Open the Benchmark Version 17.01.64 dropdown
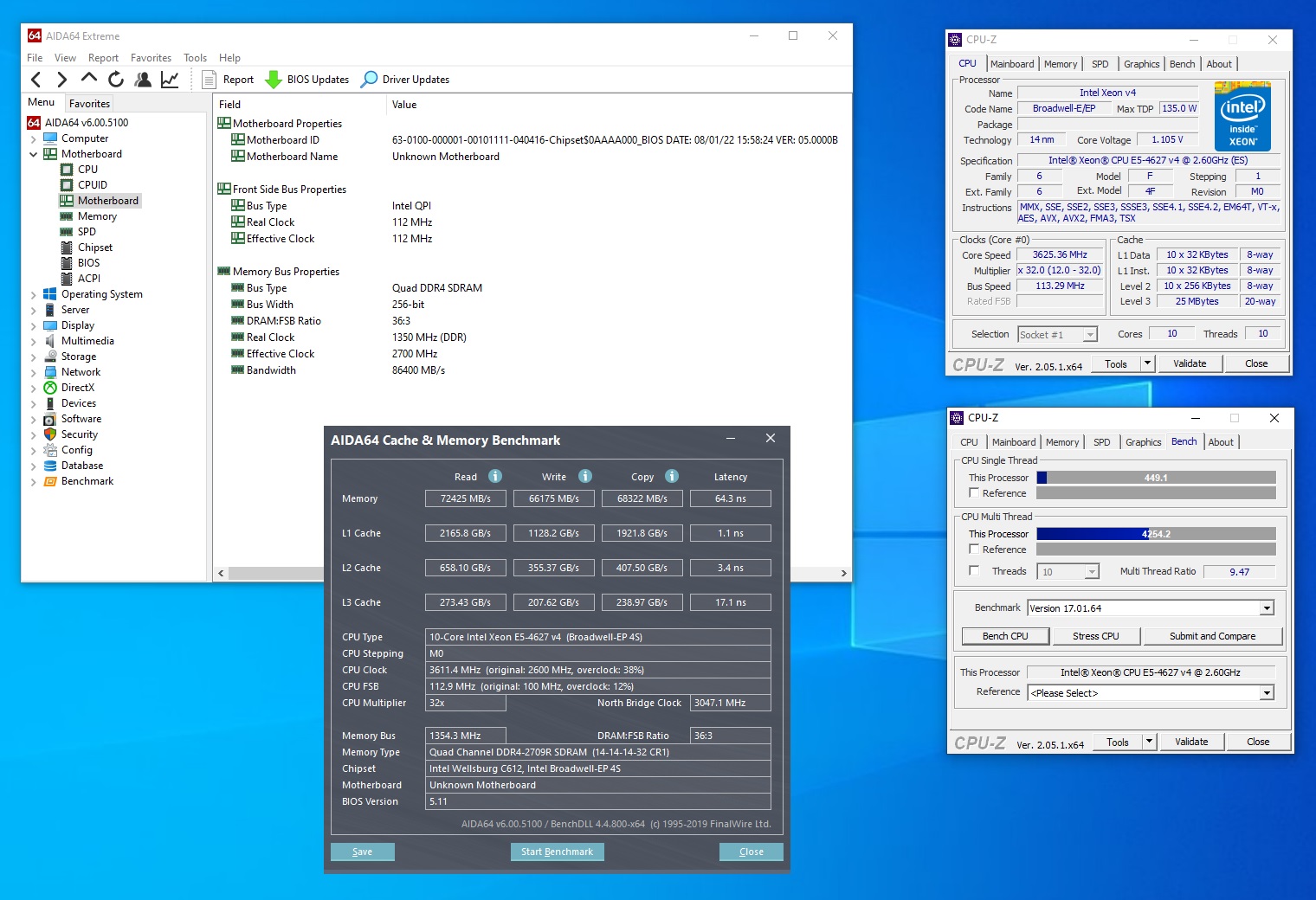 (1267, 608)
